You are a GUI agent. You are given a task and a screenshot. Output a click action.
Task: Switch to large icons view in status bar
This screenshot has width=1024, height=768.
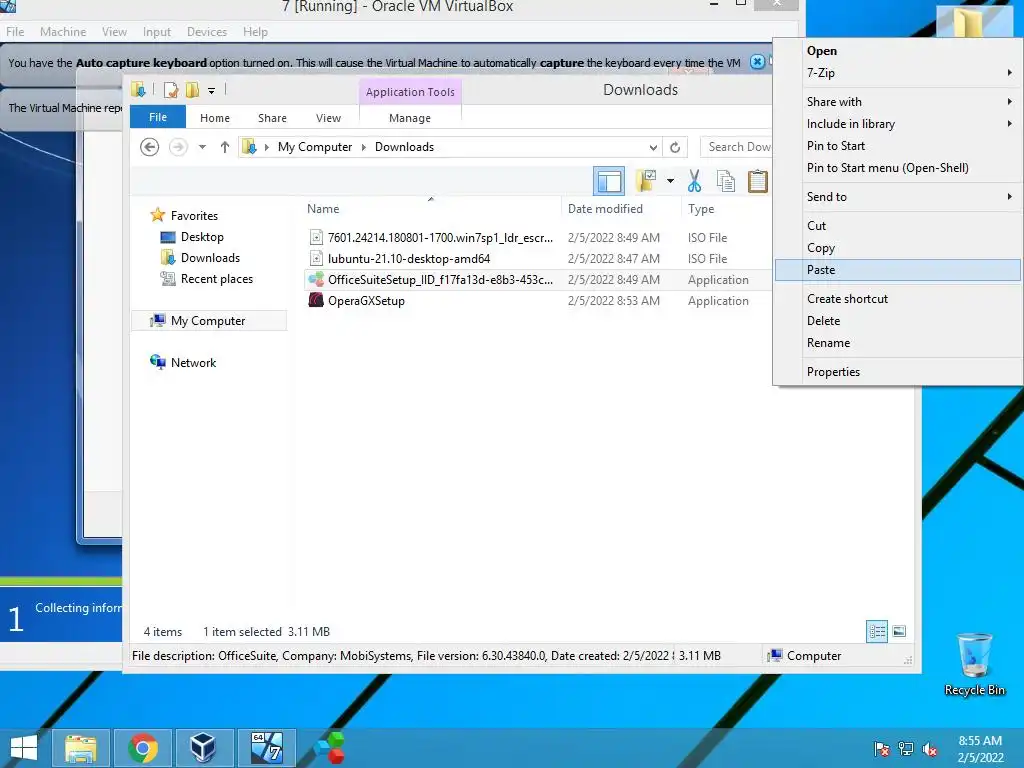[x=899, y=631]
